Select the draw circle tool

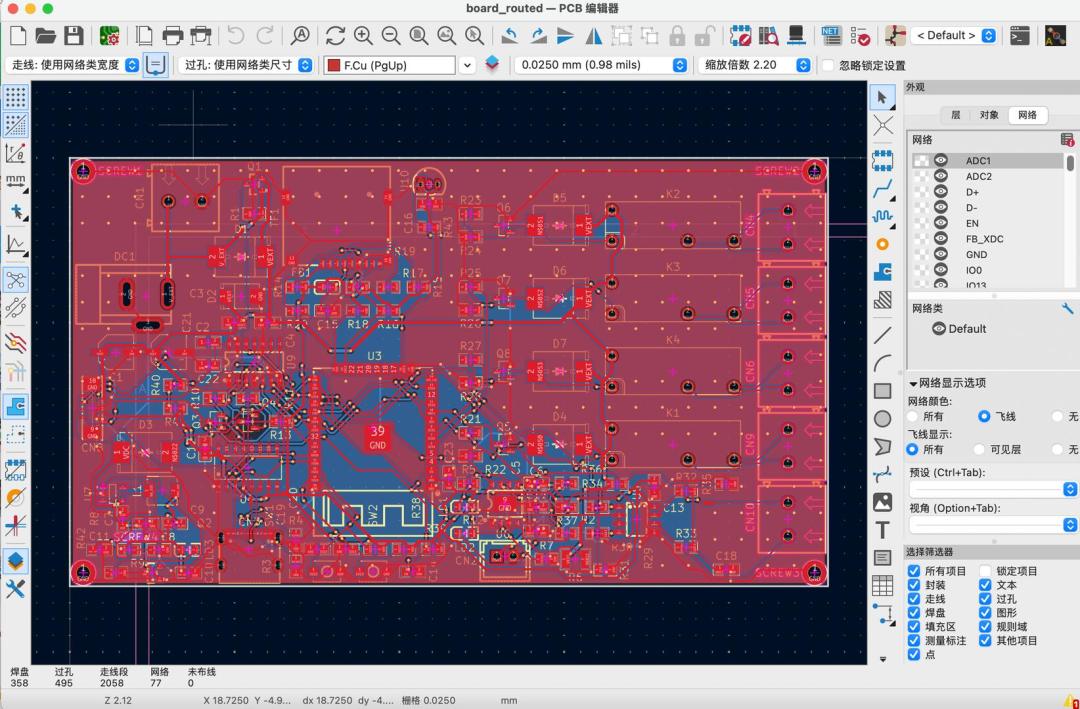(882, 418)
